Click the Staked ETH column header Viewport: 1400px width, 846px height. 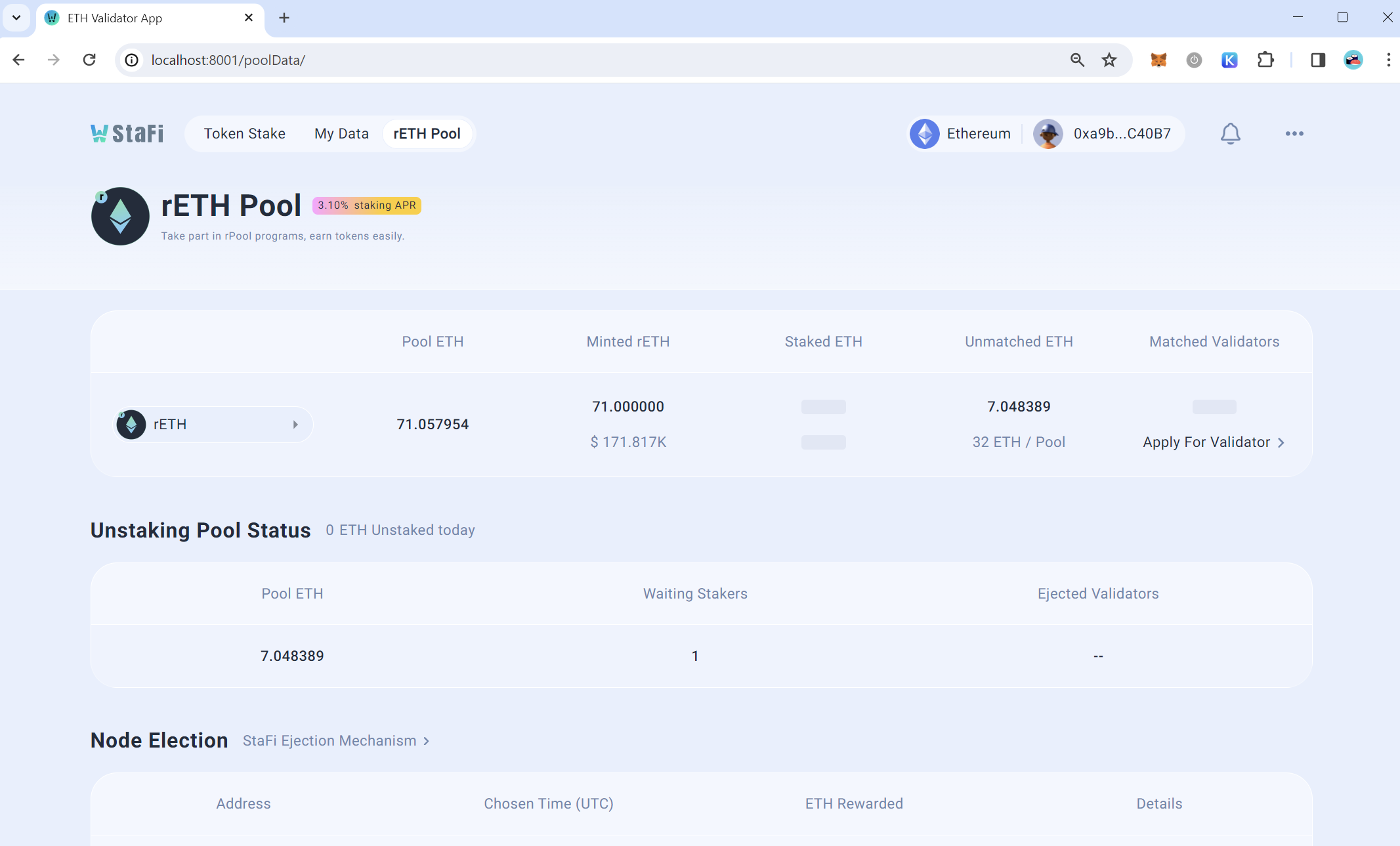[x=823, y=342]
